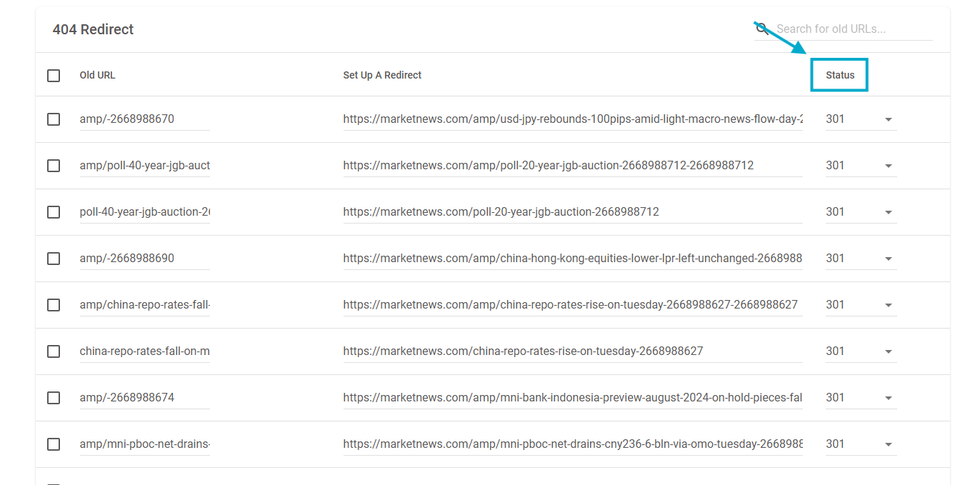This screenshot has width=980, height=485.
Task: Expand status dropdown for amp/mni-pboc-net-drains row
Action: pos(887,445)
